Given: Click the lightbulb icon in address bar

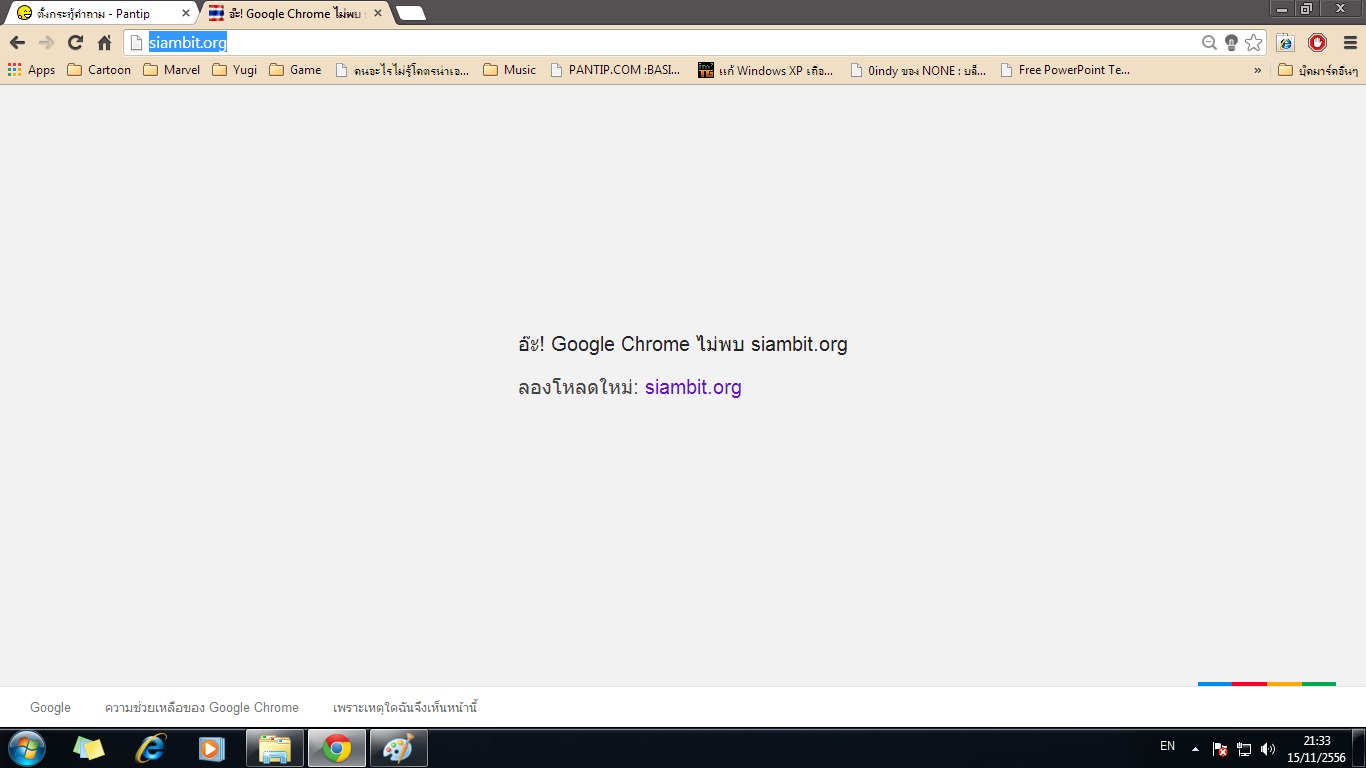Looking at the screenshot, I should tap(1231, 42).
